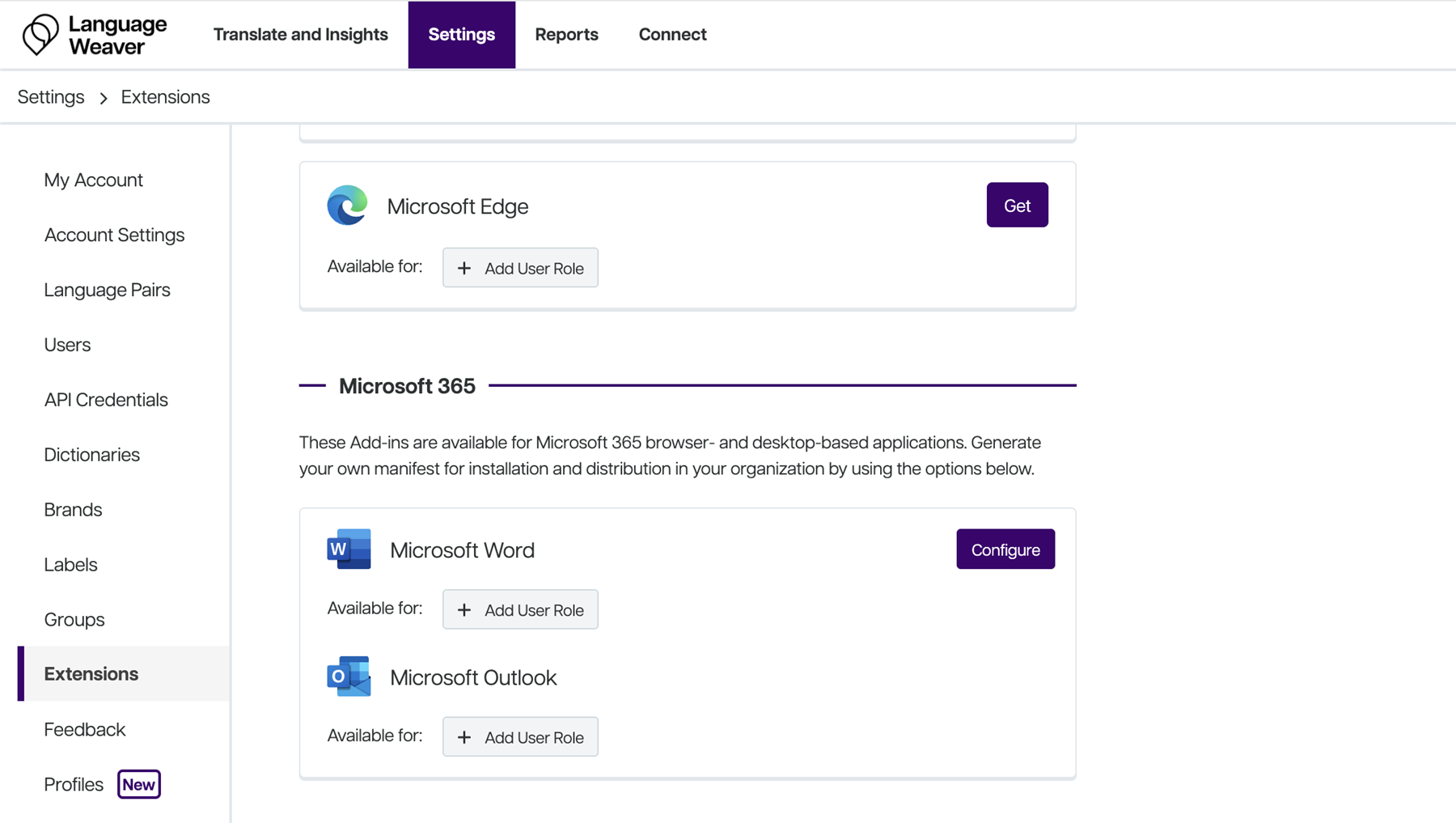This screenshot has height=823, width=1456.
Task: Open the Feedback sidebar item
Action: 85,729
